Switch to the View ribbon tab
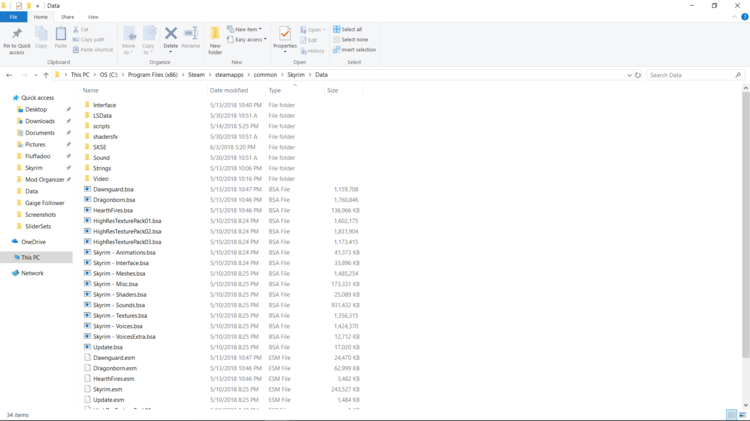Image resolution: width=750 pixels, height=421 pixels. coord(93,17)
